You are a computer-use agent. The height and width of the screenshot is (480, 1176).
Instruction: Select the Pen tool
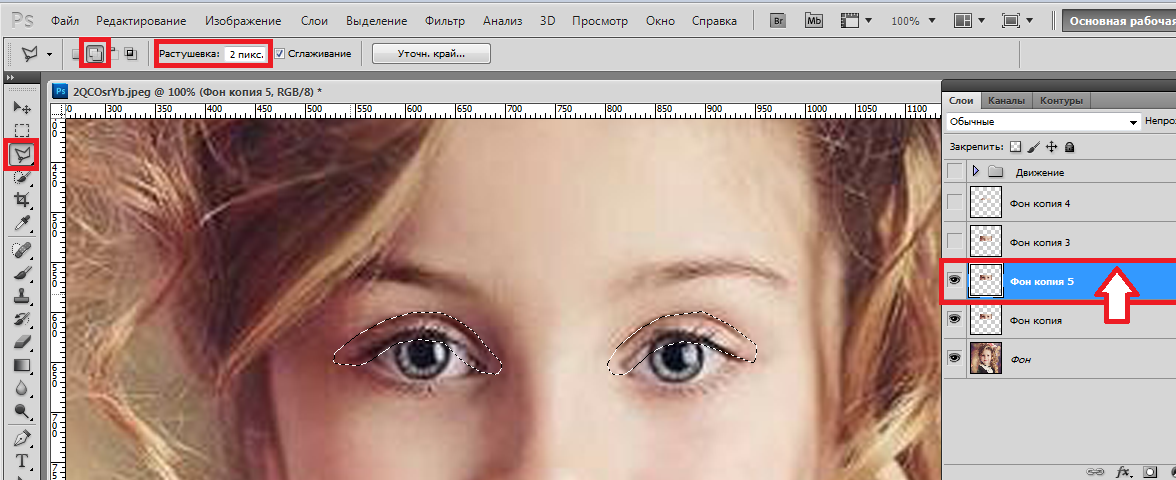click(x=22, y=437)
